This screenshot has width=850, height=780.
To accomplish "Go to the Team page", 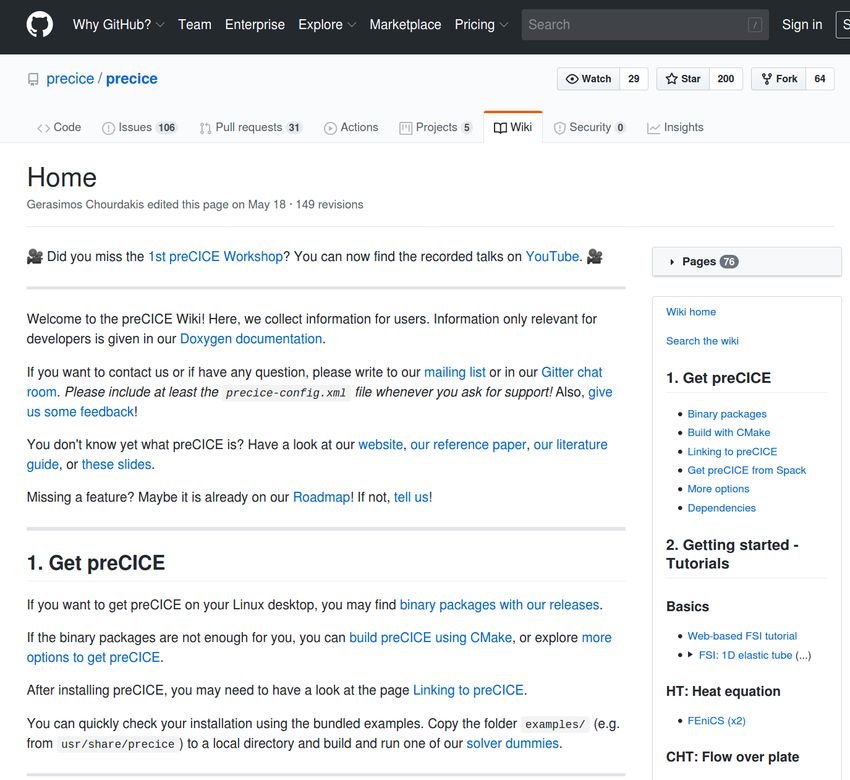I will [x=195, y=24].
